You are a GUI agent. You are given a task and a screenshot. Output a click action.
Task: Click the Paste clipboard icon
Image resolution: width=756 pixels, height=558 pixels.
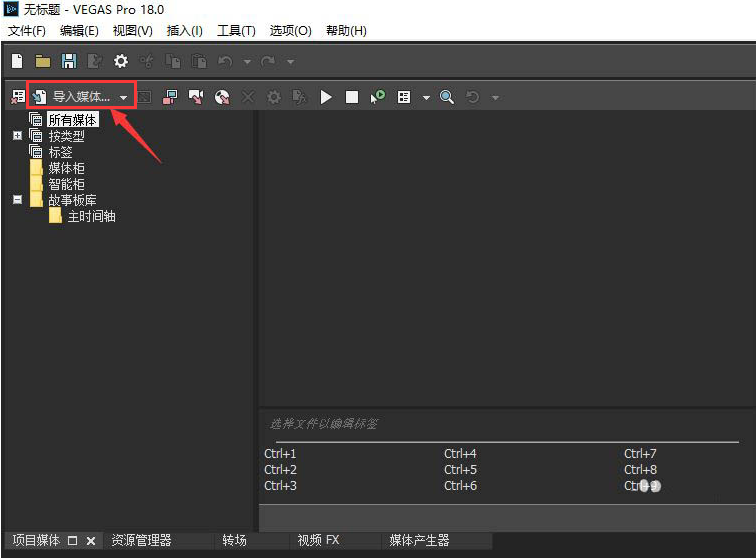pos(199,61)
